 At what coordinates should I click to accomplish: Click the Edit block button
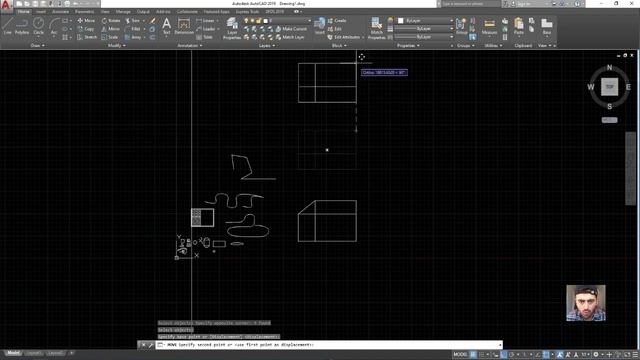coord(335,29)
